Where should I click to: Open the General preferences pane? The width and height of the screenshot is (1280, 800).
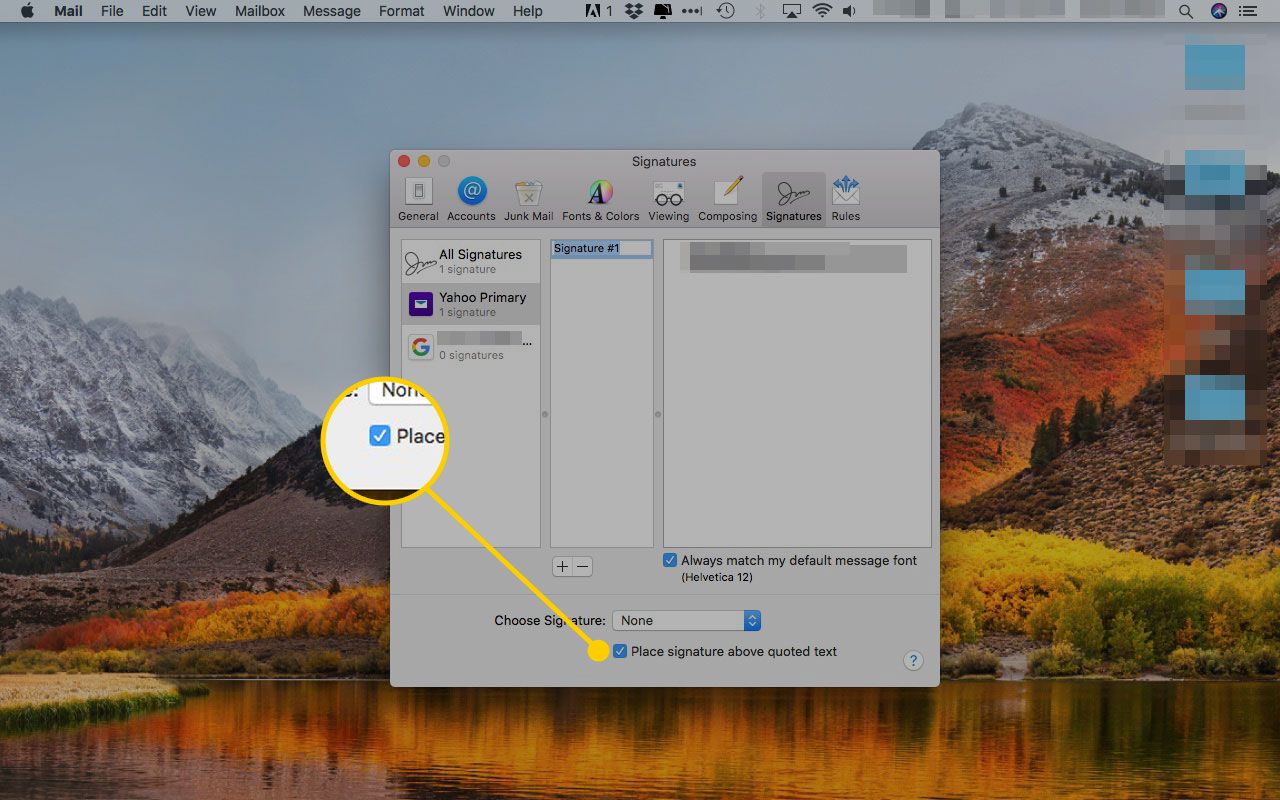tap(418, 199)
